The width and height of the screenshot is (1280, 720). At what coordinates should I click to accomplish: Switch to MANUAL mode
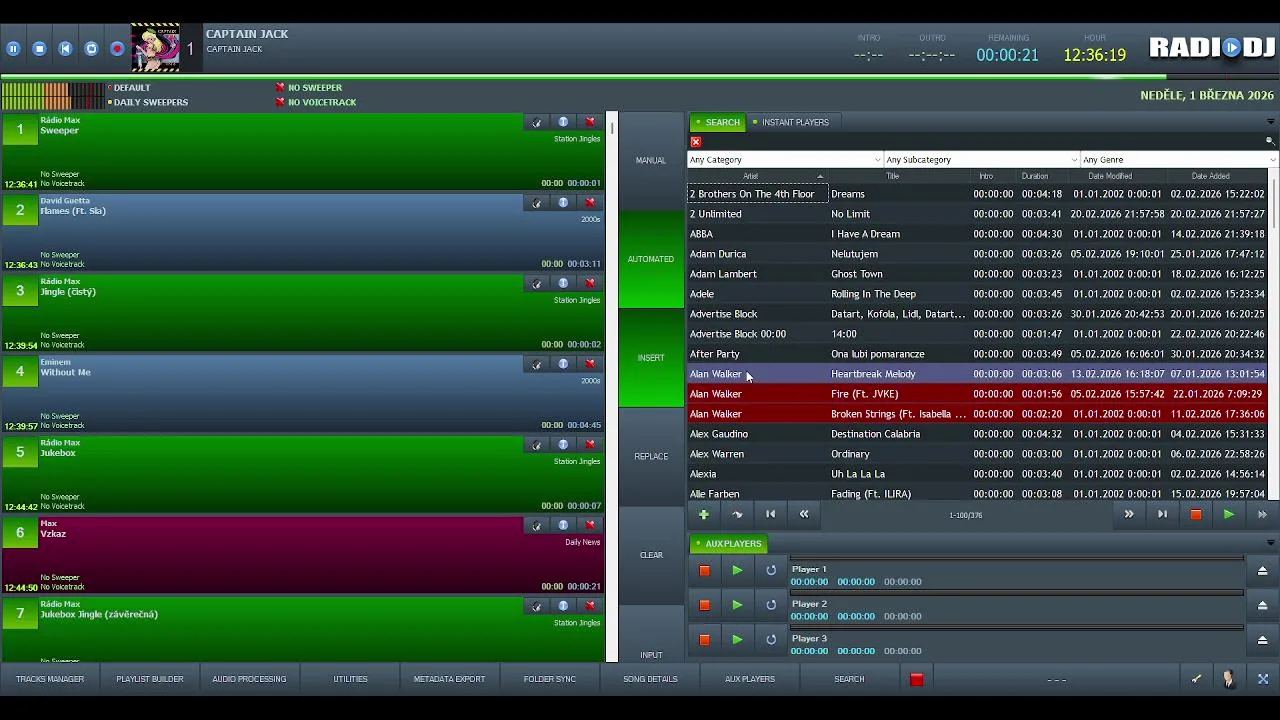tap(651, 160)
